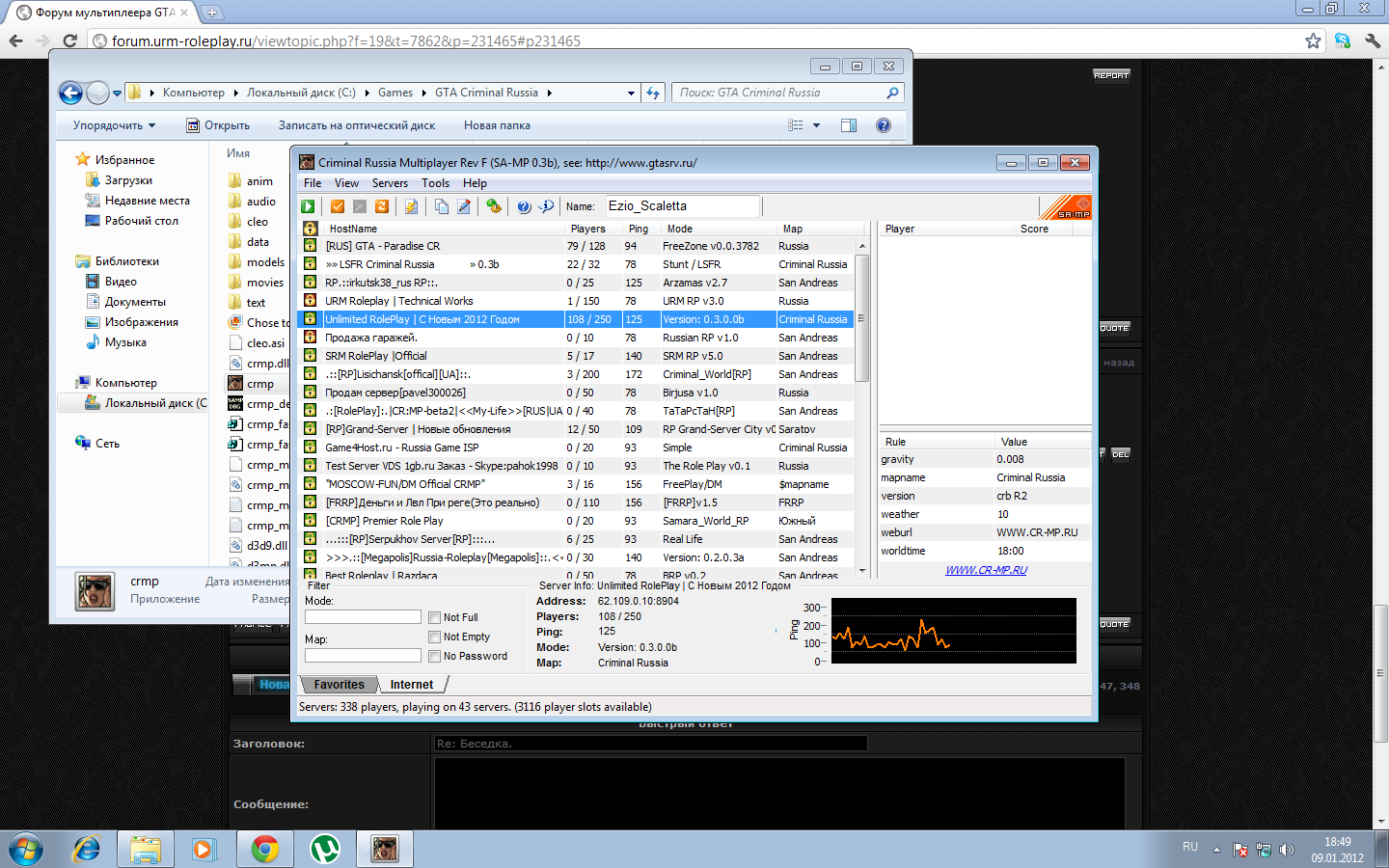Open the File menu in SA-MP

[313, 183]
